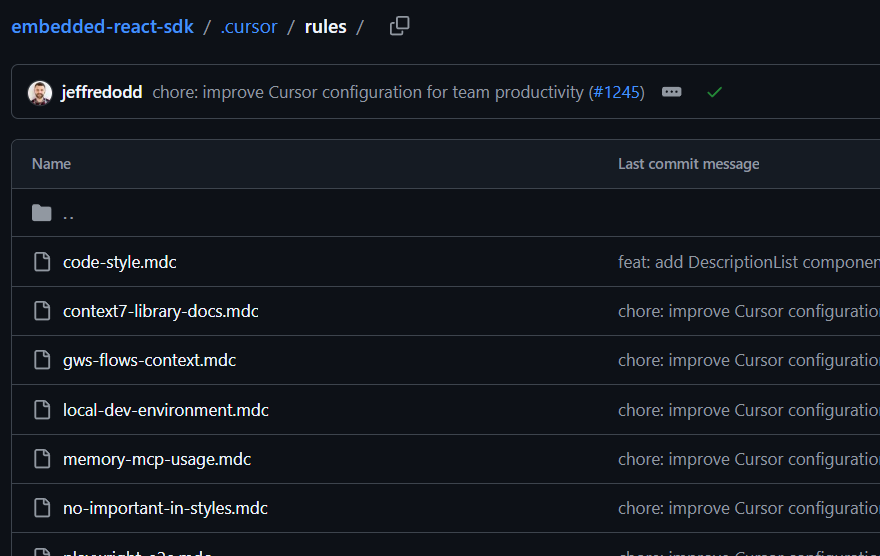
Task: Click file icon beside local-dev-environment.mdc
Action: click(x=41, y=410)
